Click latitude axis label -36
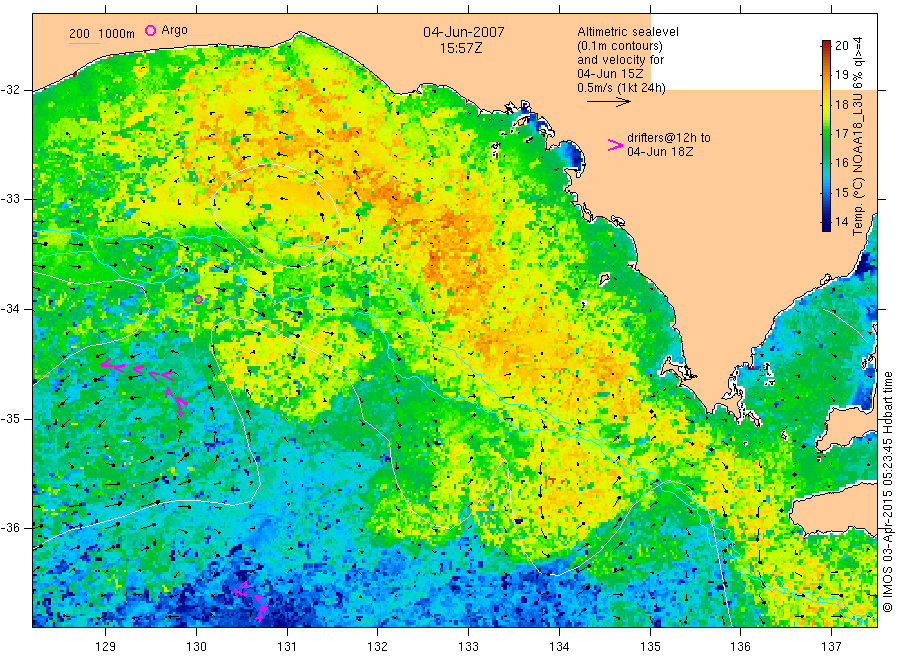The image size is (900, 660). pos(10,527)
